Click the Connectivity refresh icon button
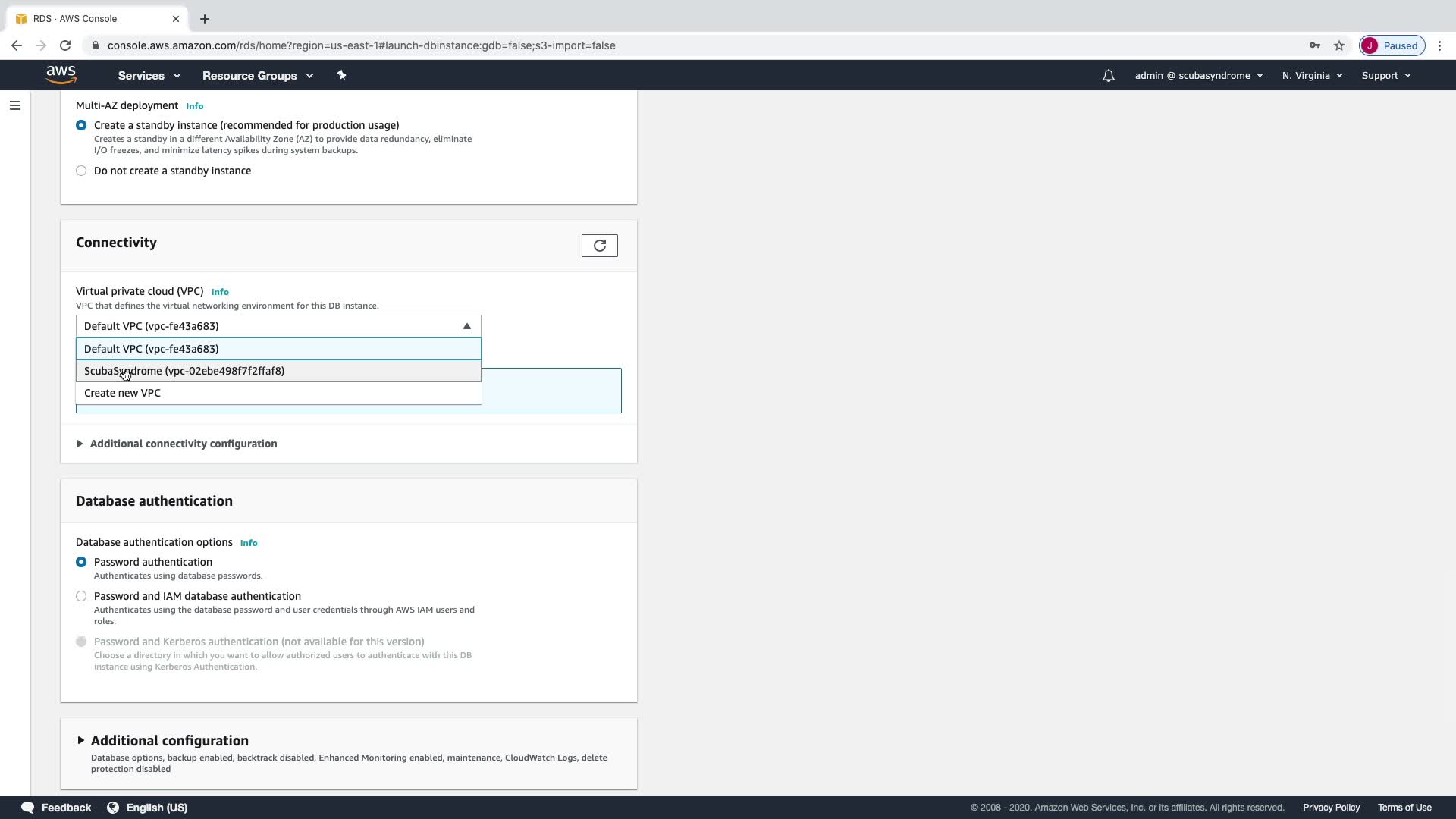 [599, 246]
